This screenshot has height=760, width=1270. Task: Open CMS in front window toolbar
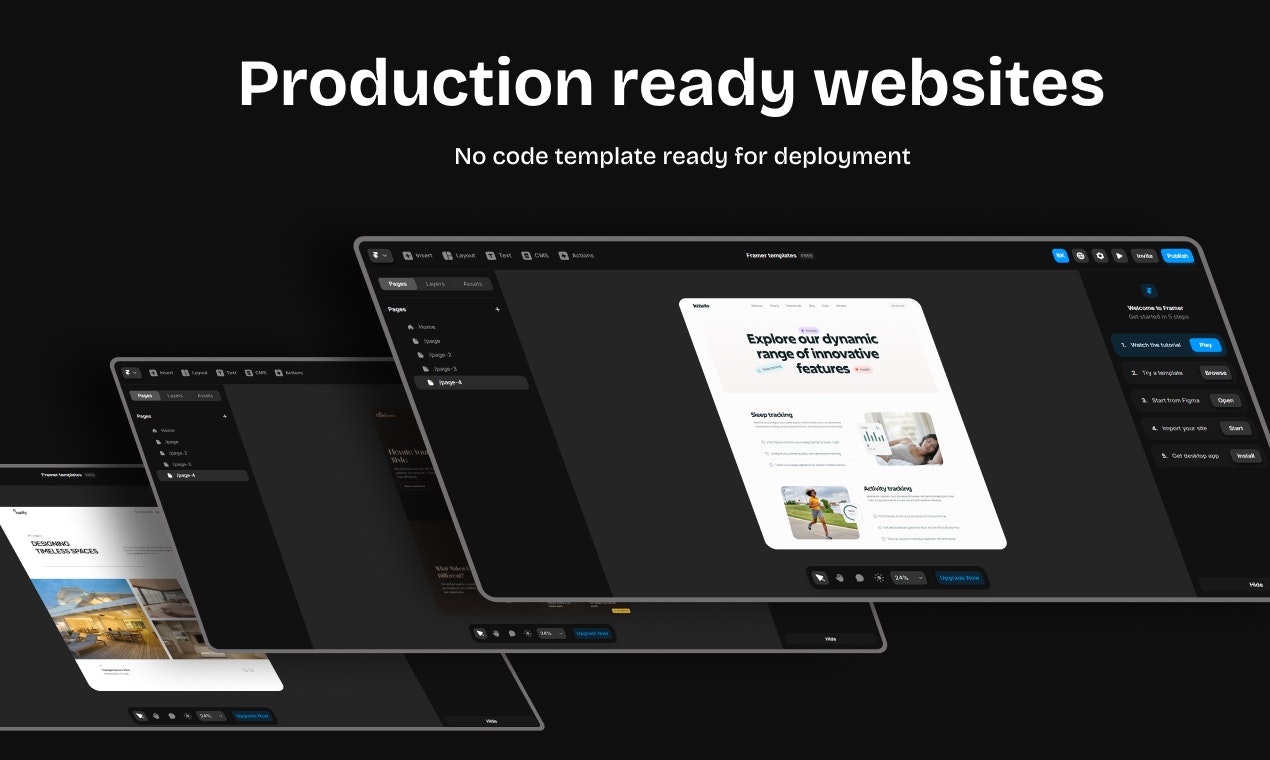click(535, 255)
